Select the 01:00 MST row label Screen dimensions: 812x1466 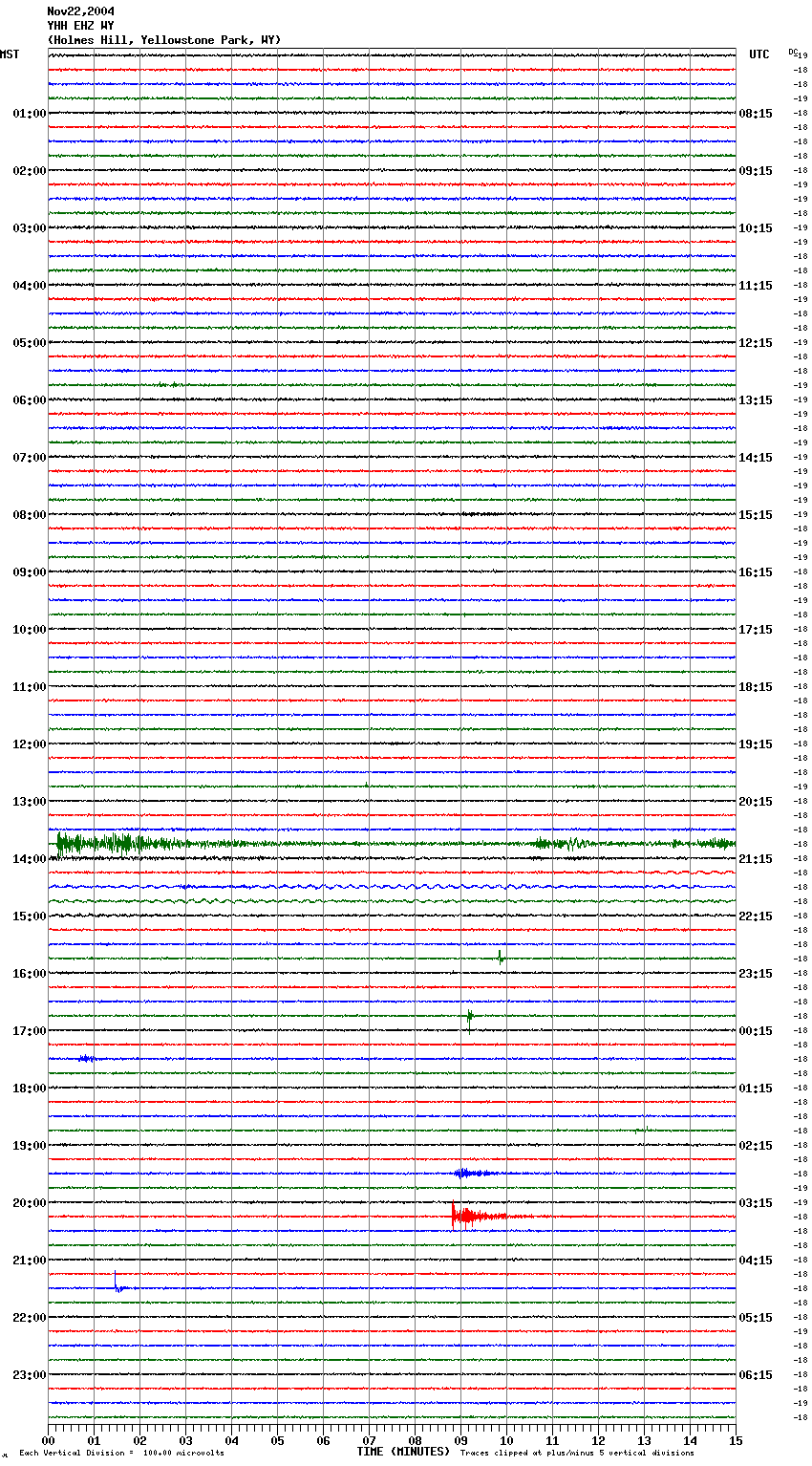tap(29, 114)
